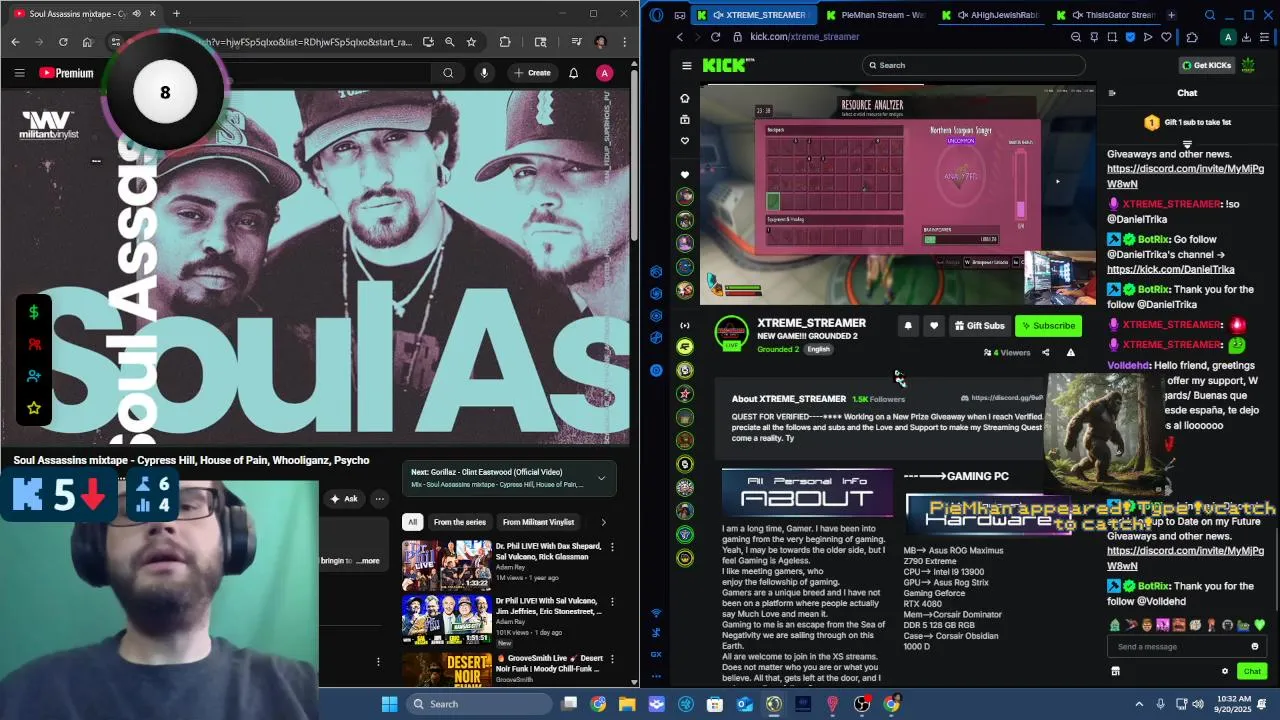Click the yellow star overlay icon

pos(33,408)
